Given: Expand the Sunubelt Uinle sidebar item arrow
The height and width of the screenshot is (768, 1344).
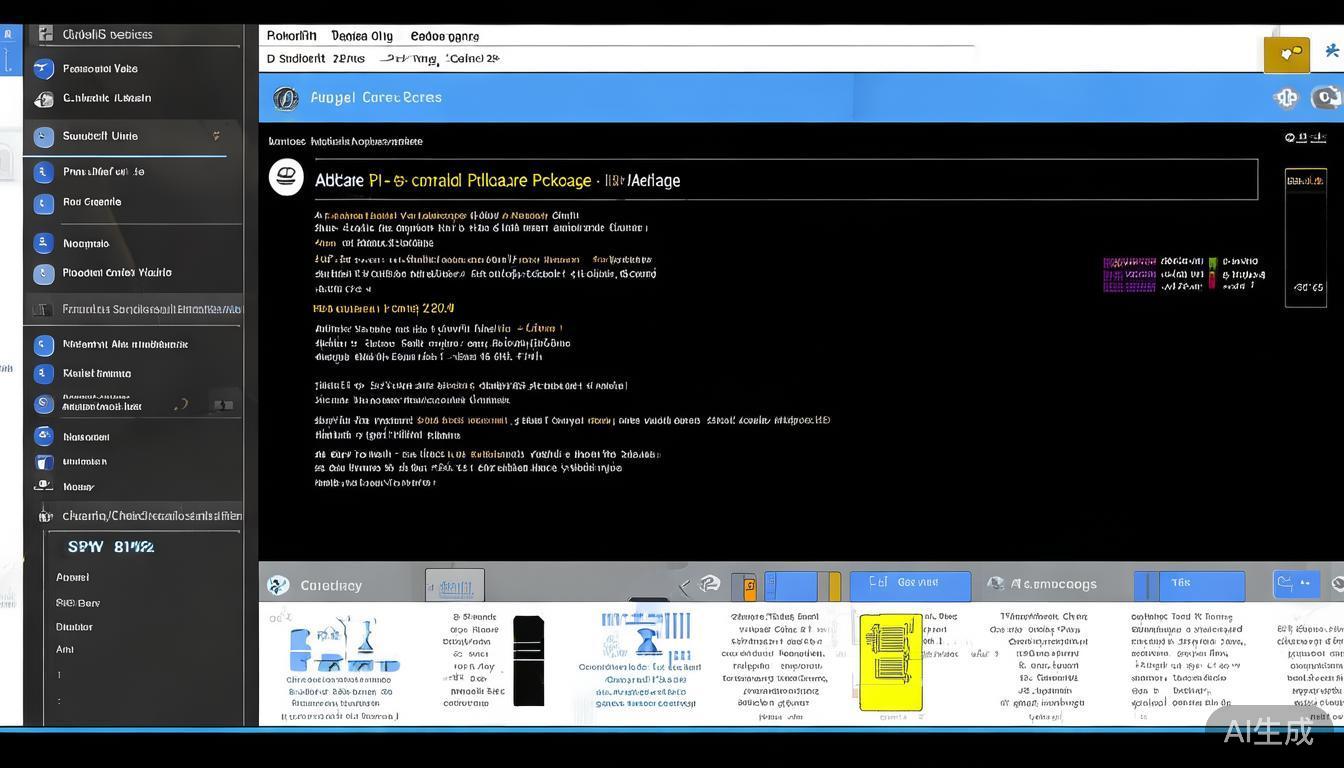Looking at the screenshot, I should tap(216, 136).
